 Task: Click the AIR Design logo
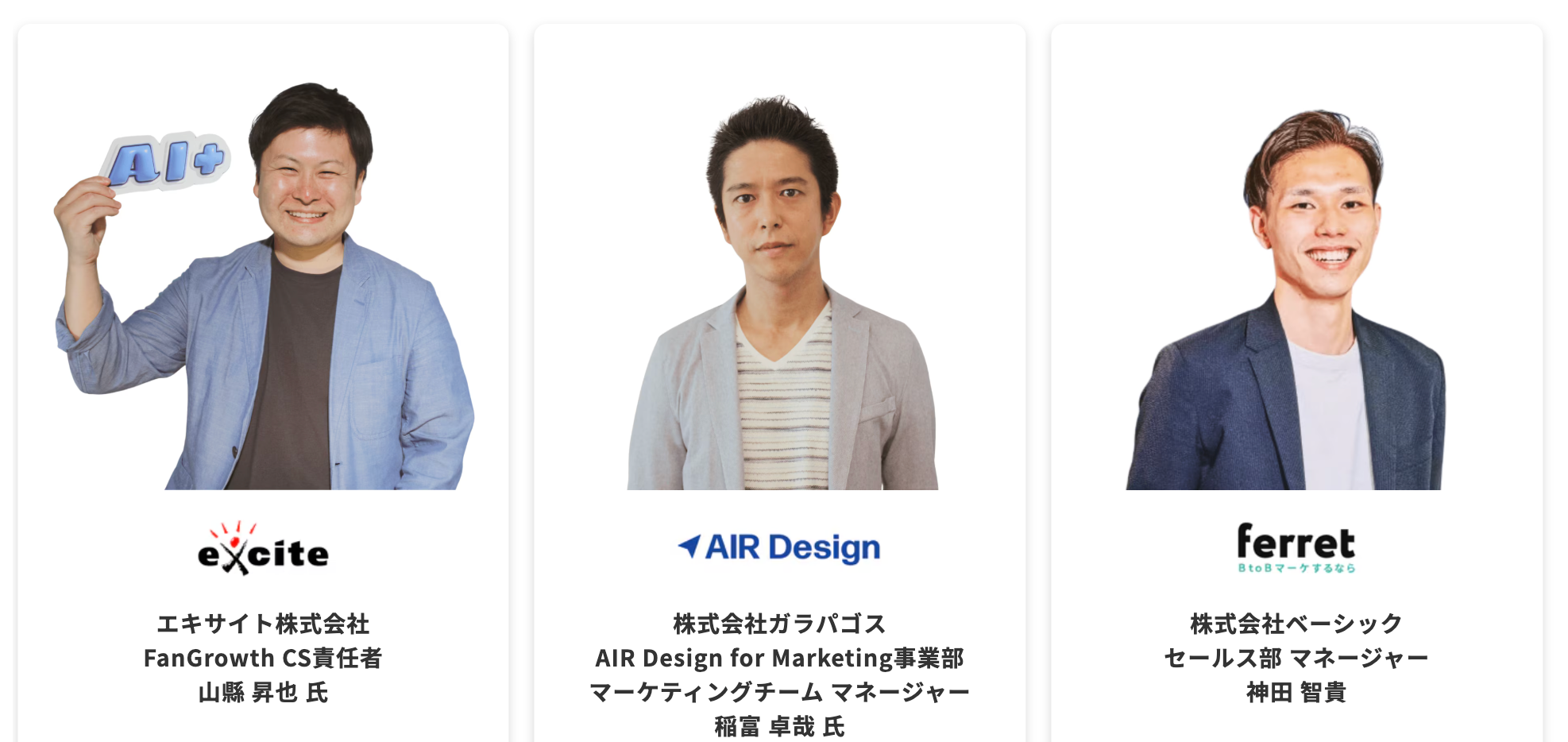(x=779, y=547)
